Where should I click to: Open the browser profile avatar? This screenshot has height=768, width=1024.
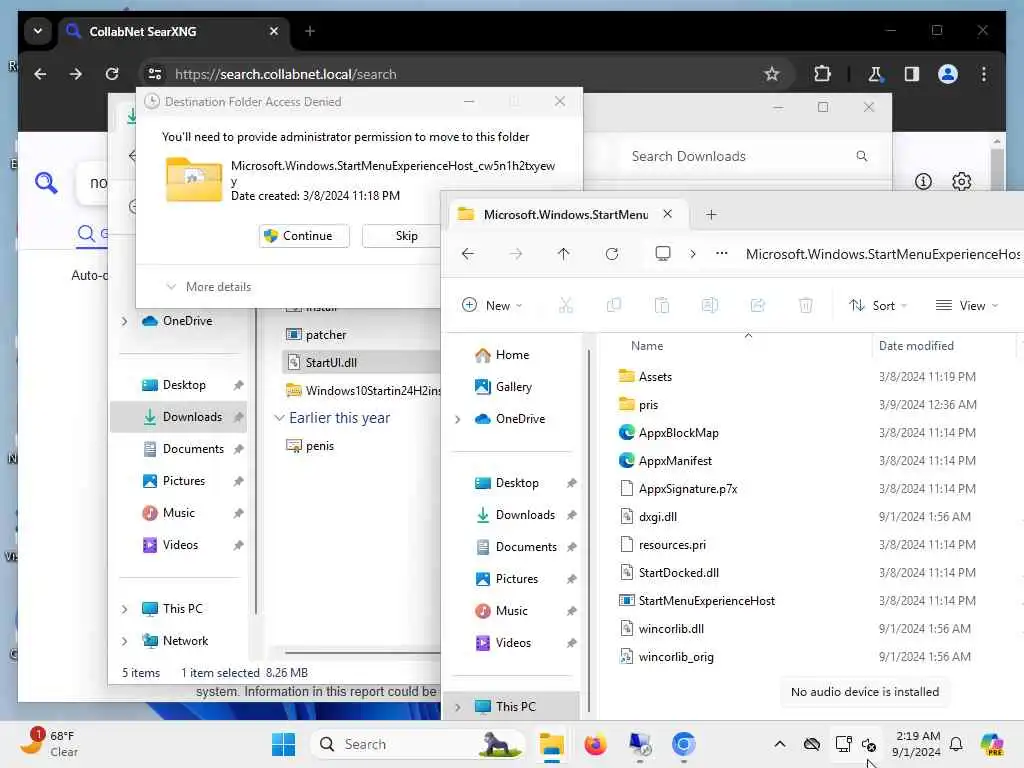coord(948,74)
